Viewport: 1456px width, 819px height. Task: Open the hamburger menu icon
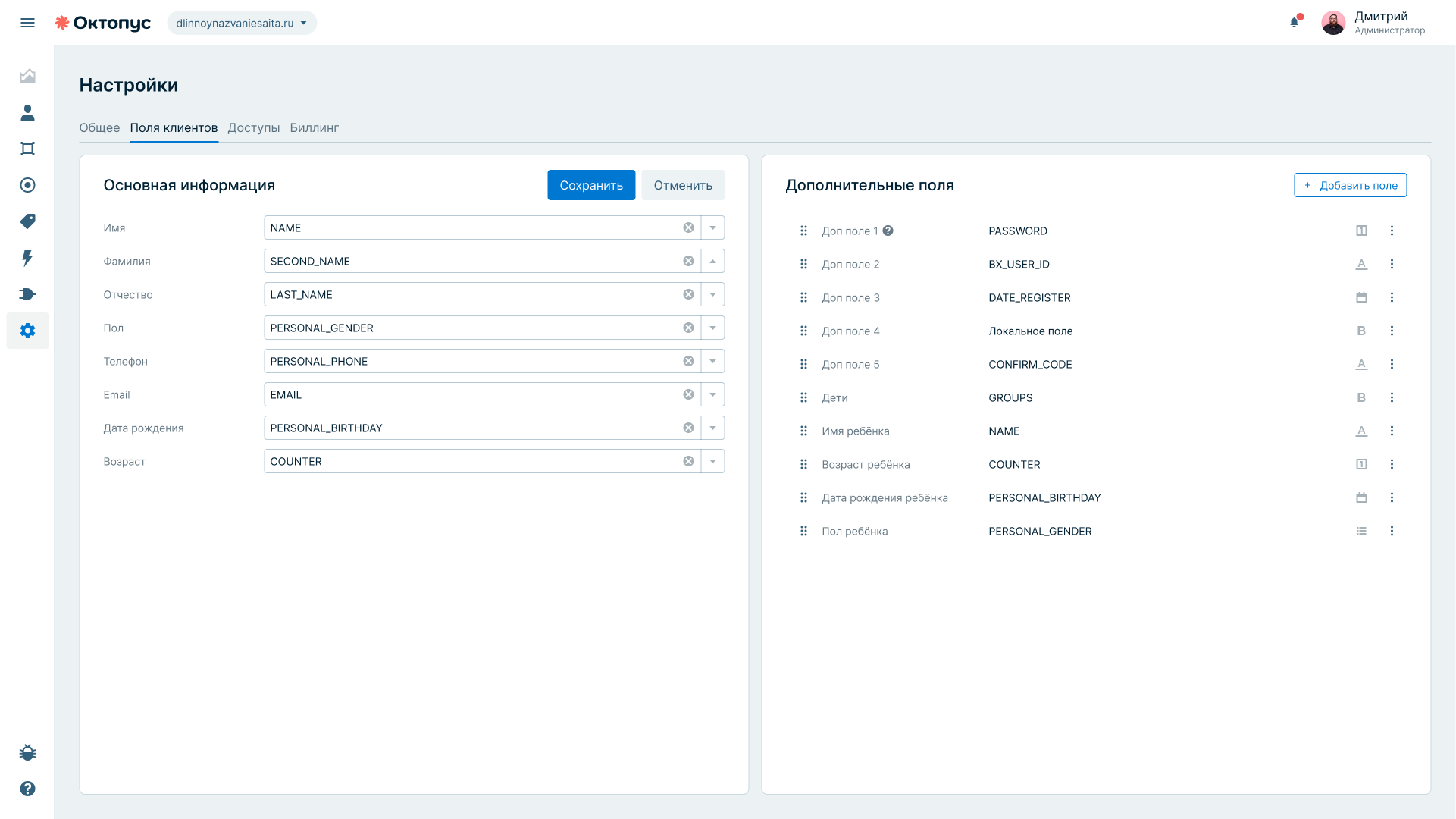[27, 23]
